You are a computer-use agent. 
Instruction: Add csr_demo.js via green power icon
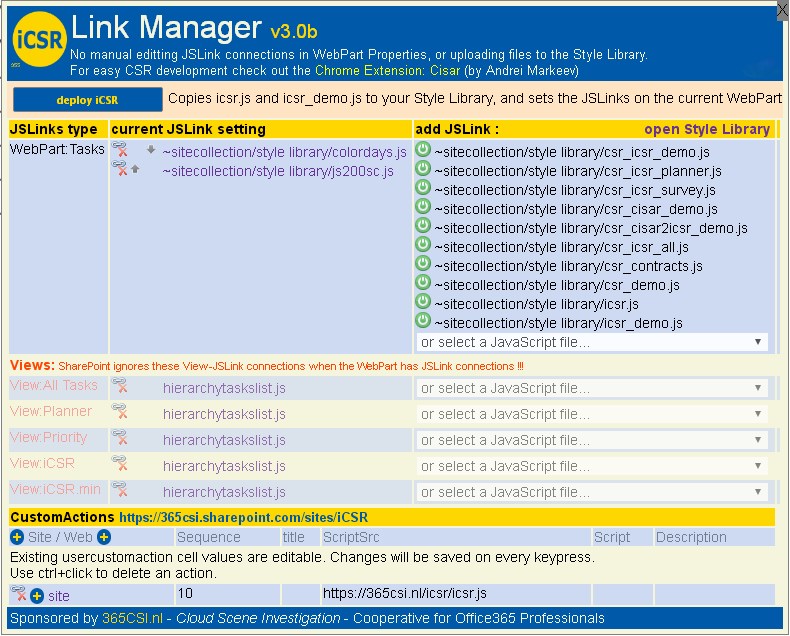[423, 282]
